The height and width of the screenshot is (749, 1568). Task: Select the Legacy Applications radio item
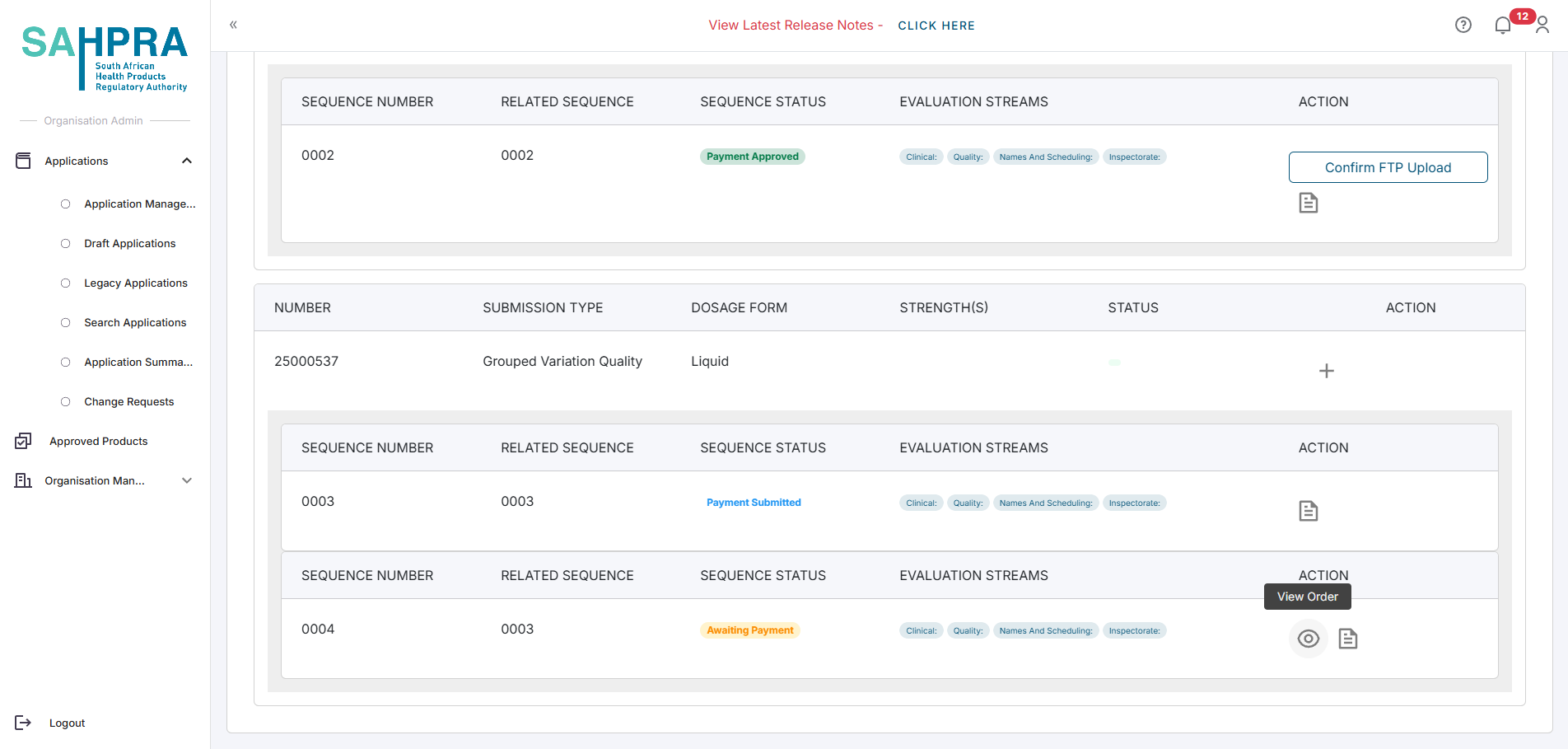click(66, 283)
